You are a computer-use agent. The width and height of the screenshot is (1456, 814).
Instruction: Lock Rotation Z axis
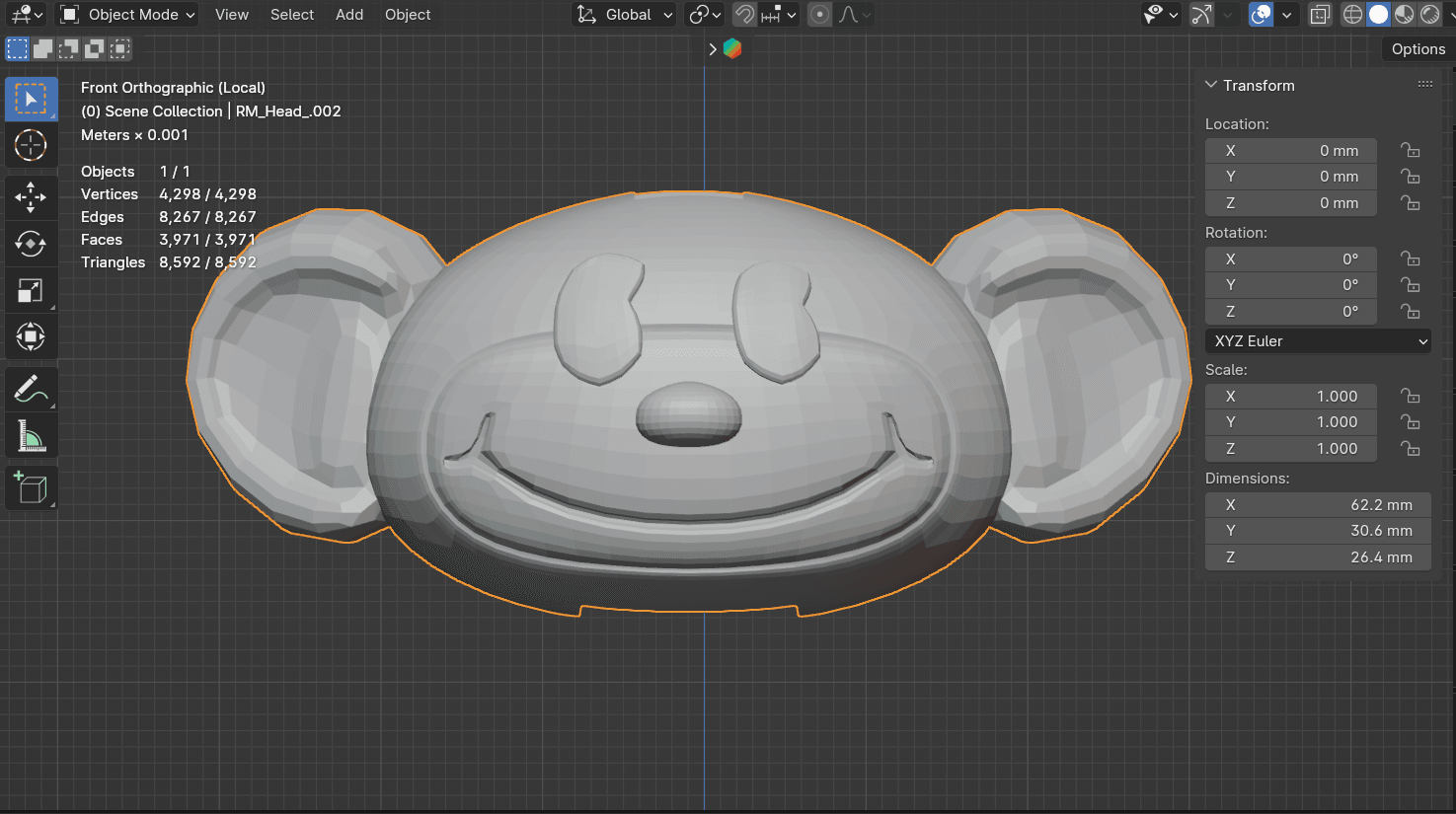click(x=1411, y=312)
